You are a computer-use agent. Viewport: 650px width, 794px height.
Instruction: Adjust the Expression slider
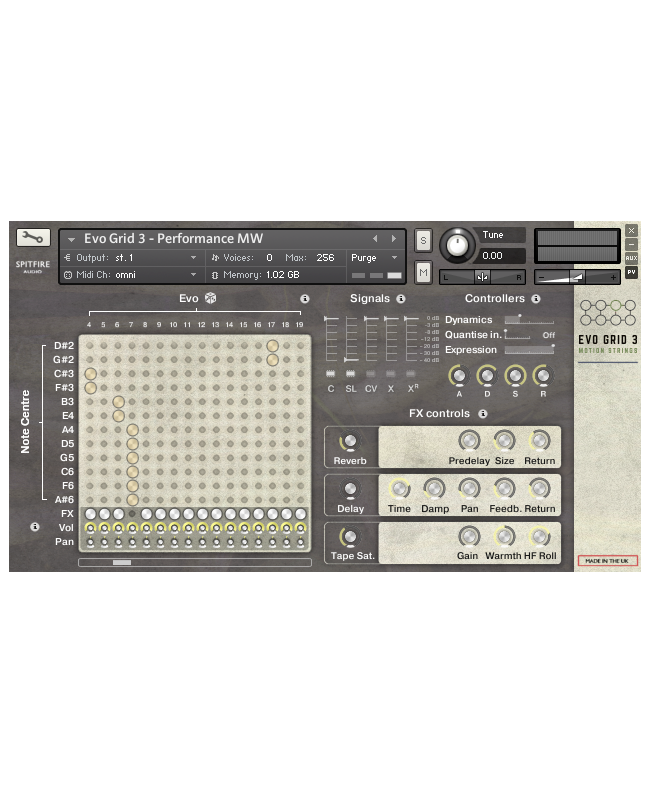pyautogui.click(x=530, y=350)
